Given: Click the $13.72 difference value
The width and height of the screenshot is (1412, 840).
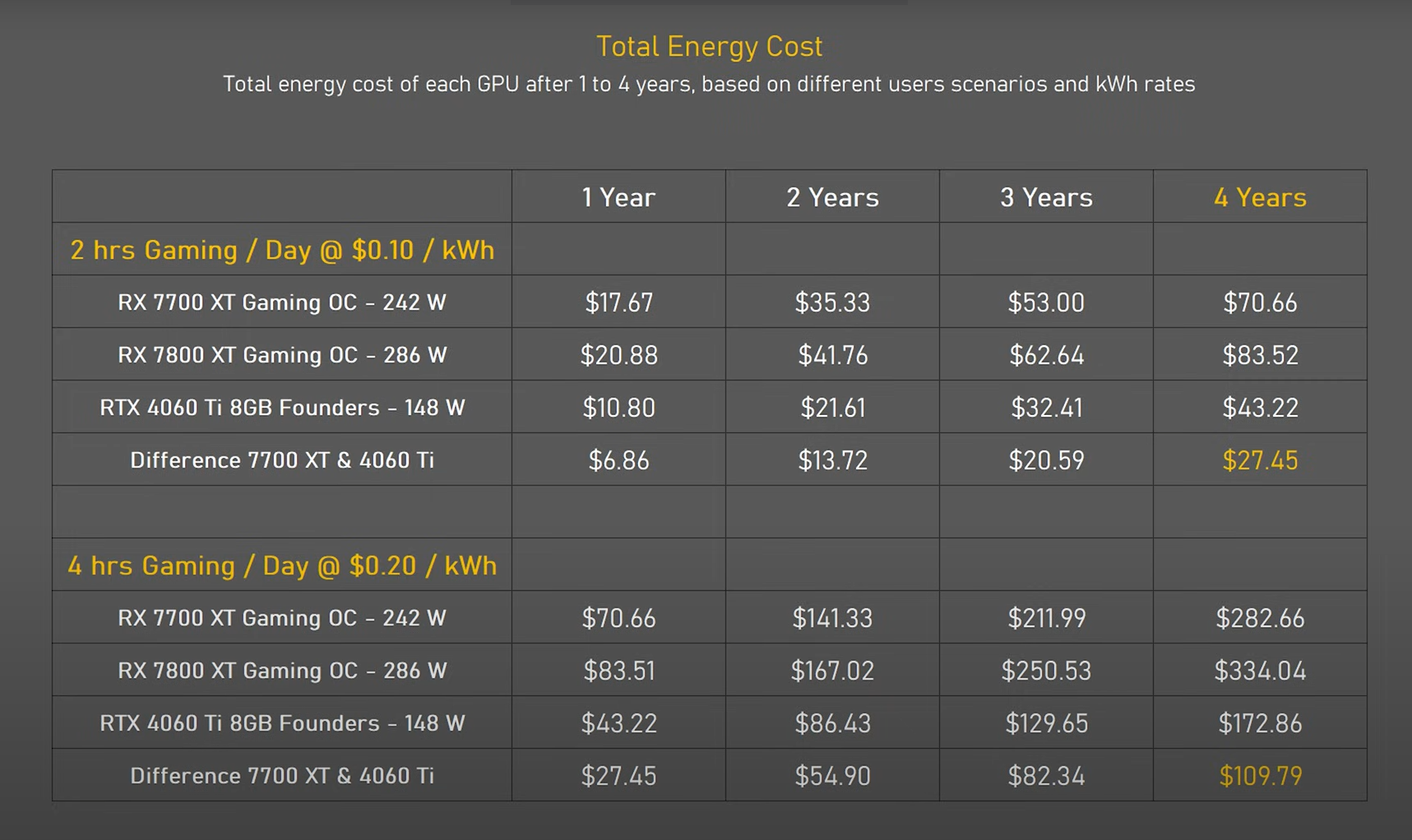Looking at the screenshot, I should (x=832, y=460).
